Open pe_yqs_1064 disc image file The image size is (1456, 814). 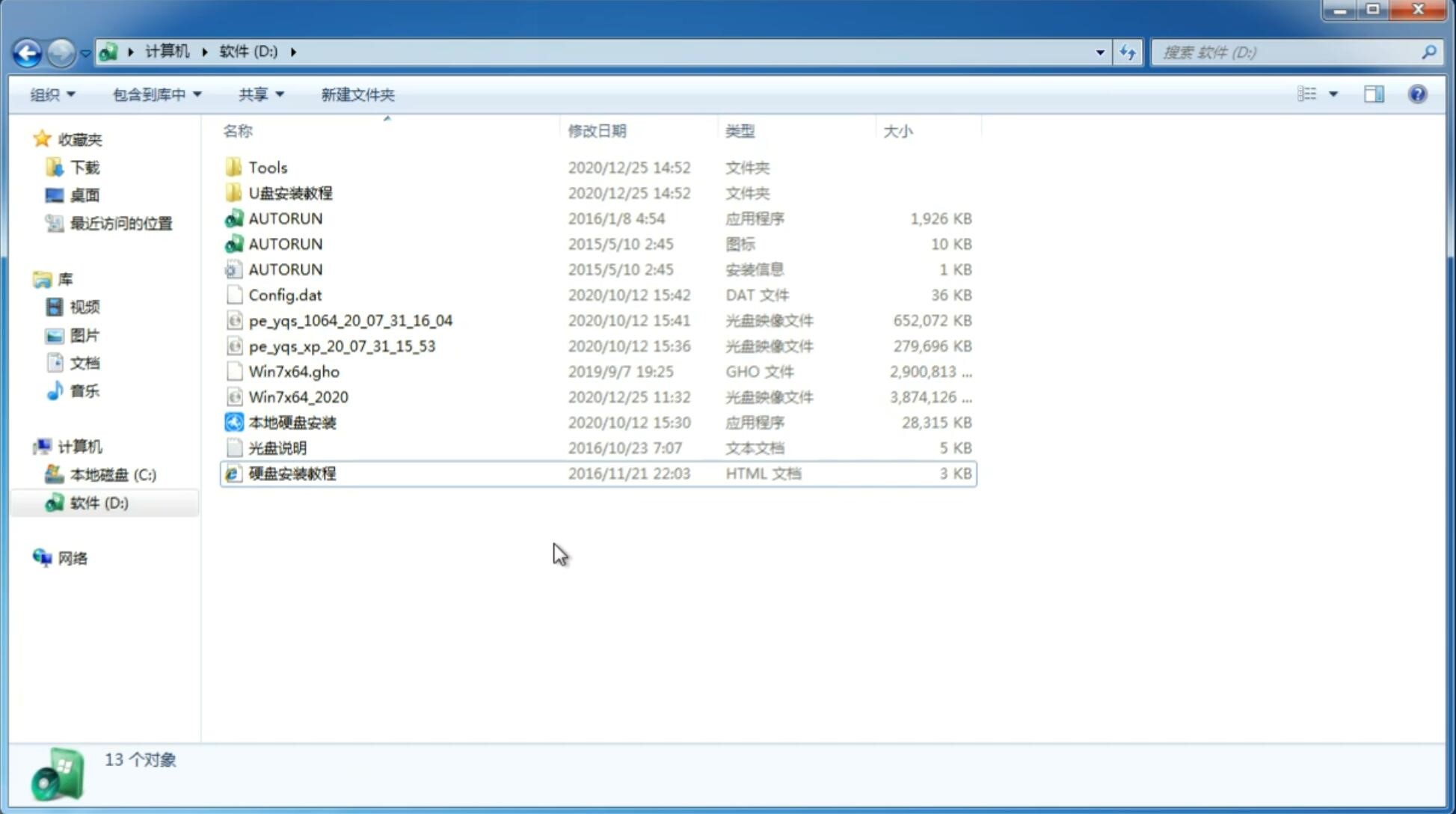(350, 320)
